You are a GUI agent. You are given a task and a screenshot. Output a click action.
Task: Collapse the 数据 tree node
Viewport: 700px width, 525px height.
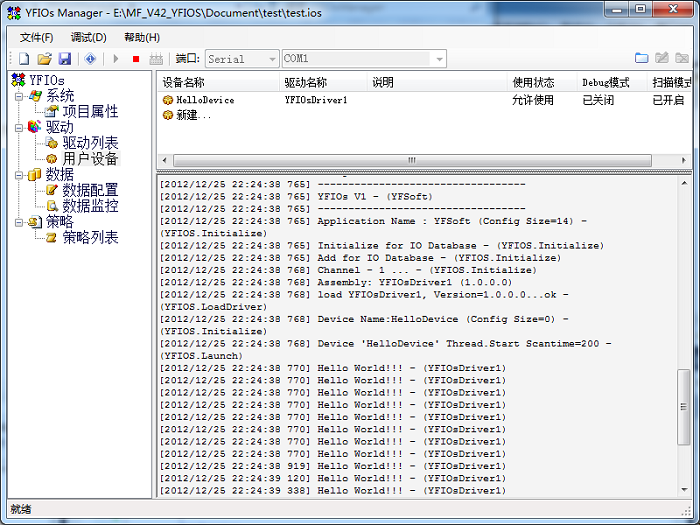19,175
